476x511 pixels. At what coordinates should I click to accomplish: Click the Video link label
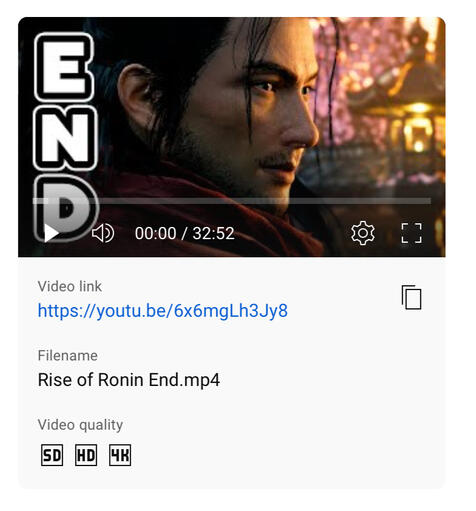[x=70, y=286]
